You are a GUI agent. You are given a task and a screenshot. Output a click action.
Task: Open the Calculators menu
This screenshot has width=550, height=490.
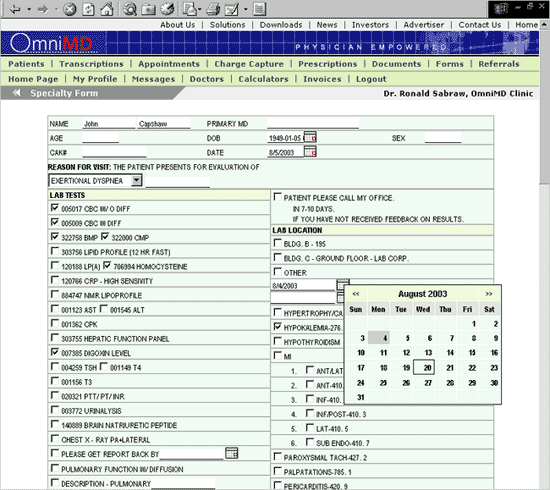pyautogui.click(x=263, y=79)
